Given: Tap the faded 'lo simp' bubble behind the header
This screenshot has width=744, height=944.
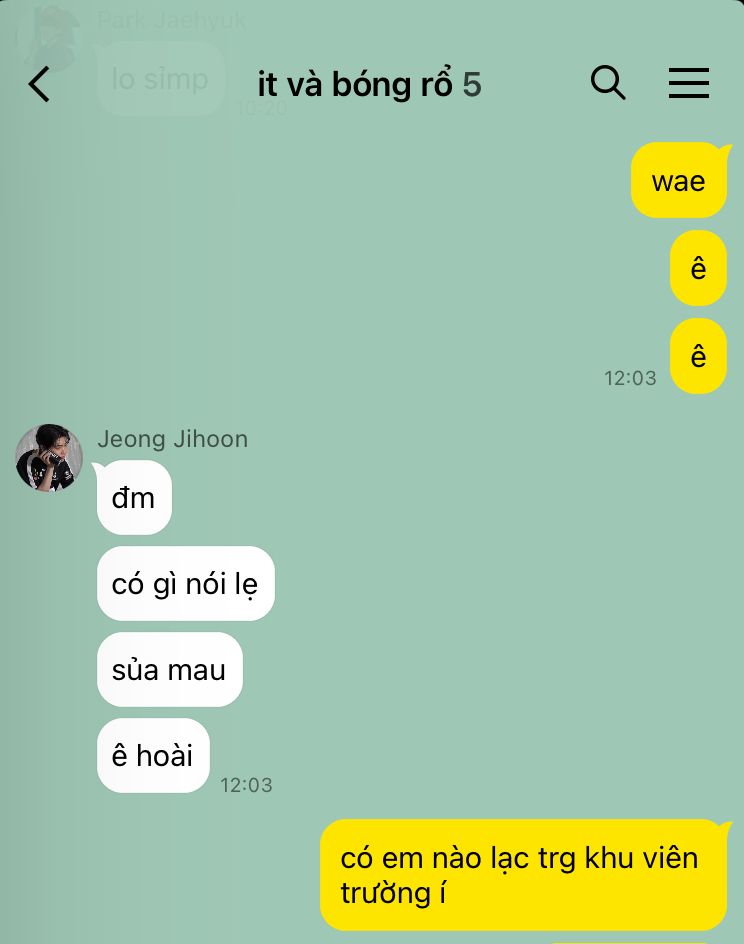Looking at the screenshot, I should click(x=161, y=78).
